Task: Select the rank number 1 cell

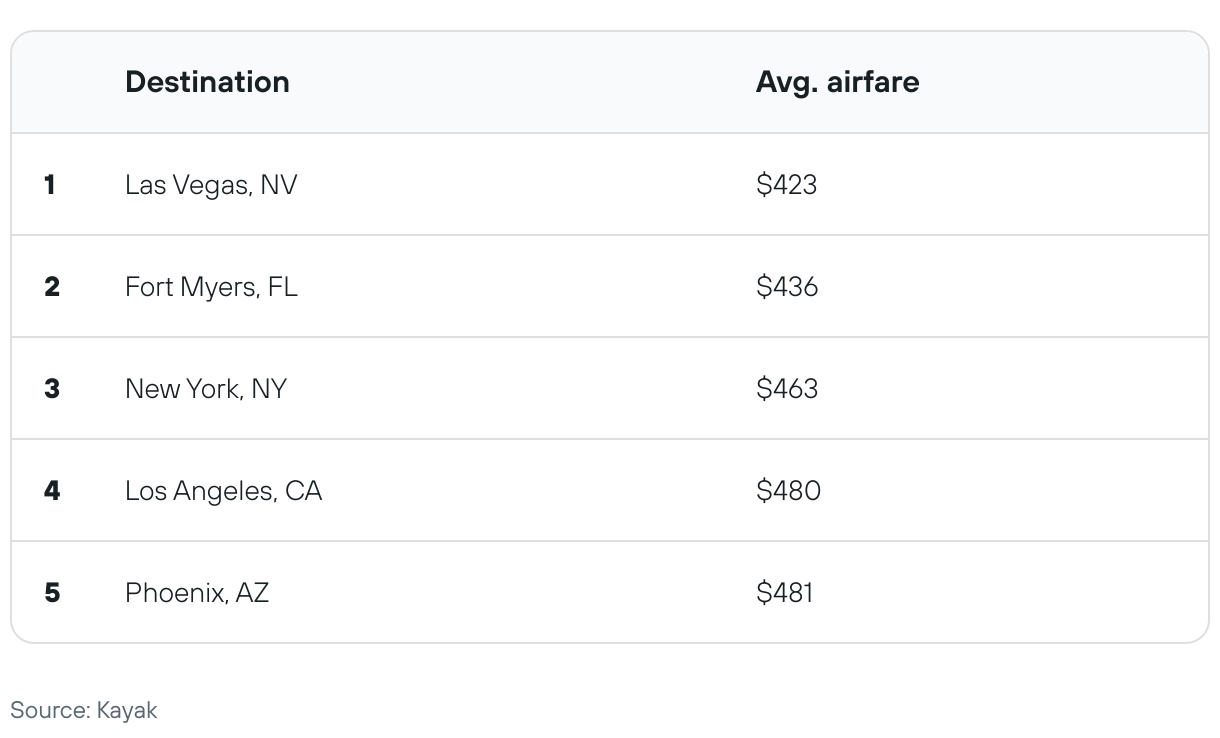Action: (x=50, y=185)
